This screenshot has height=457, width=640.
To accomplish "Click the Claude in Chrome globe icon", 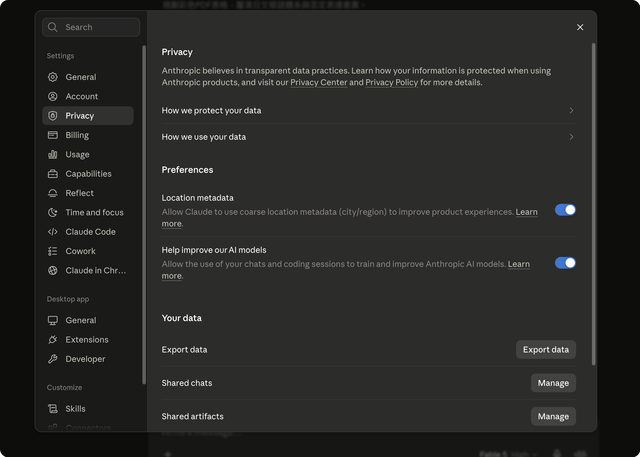I will coord(53,271).
